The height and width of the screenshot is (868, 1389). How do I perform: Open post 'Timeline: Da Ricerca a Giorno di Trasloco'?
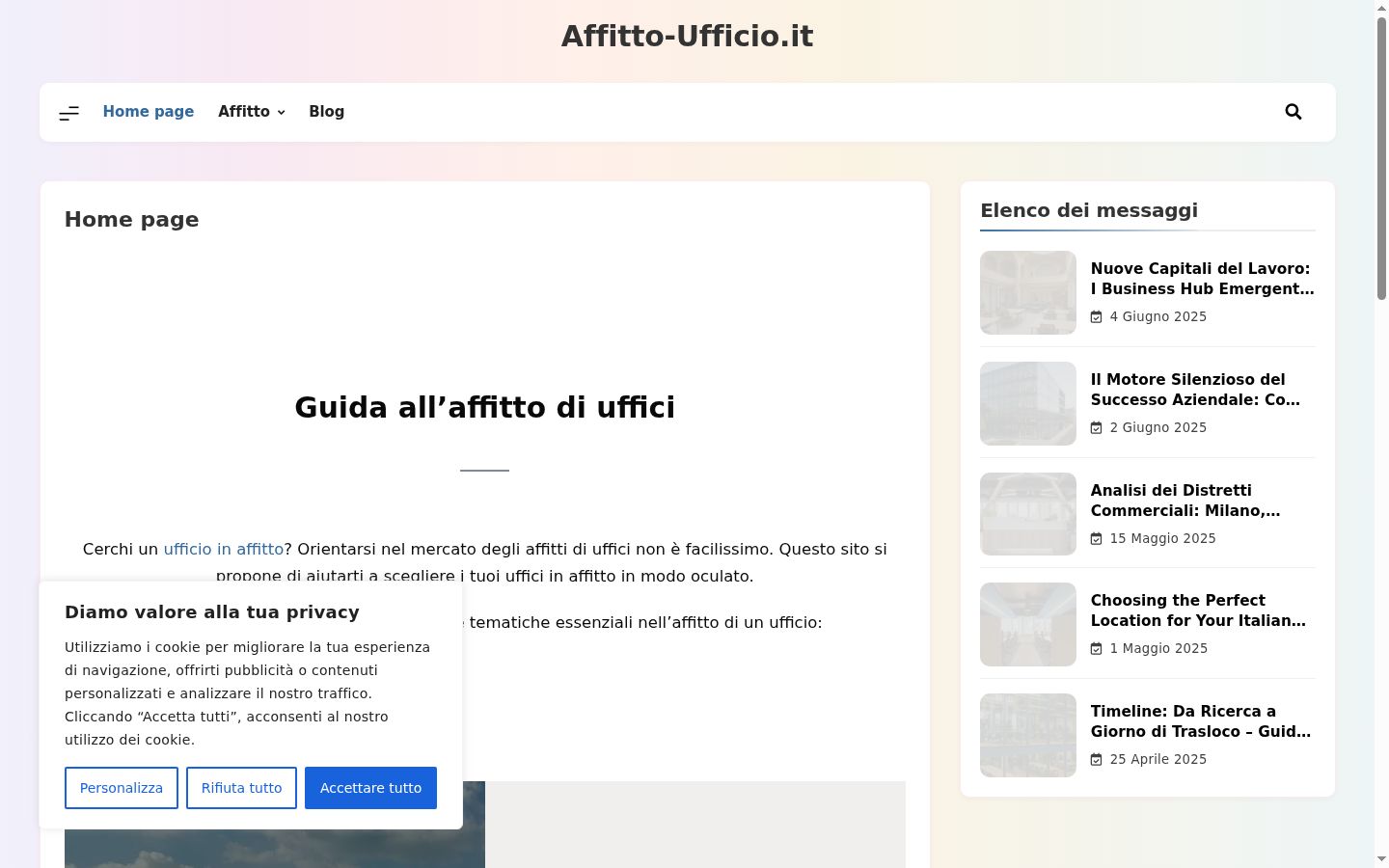[x=1201, y=721]
